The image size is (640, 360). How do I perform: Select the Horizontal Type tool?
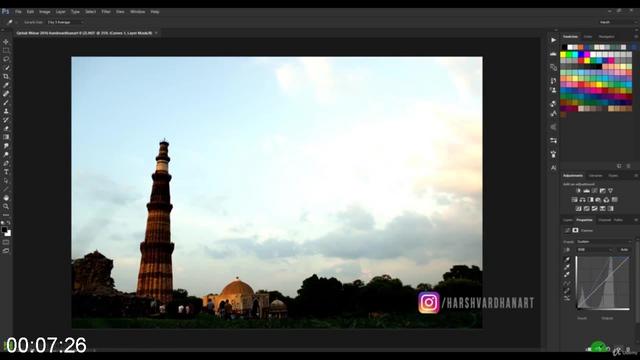tap(6, 172)
